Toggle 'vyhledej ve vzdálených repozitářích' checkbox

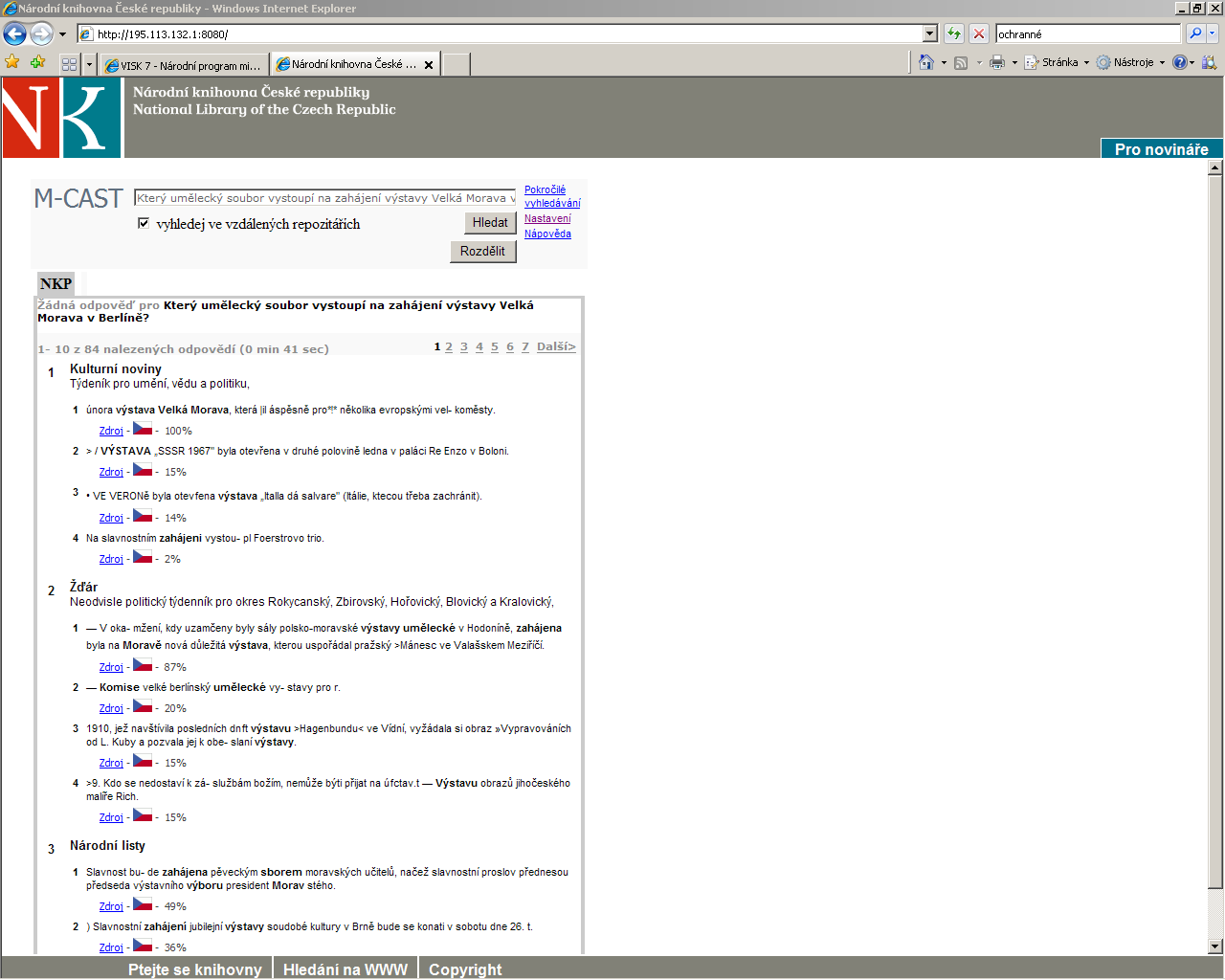tap(144, 223)
